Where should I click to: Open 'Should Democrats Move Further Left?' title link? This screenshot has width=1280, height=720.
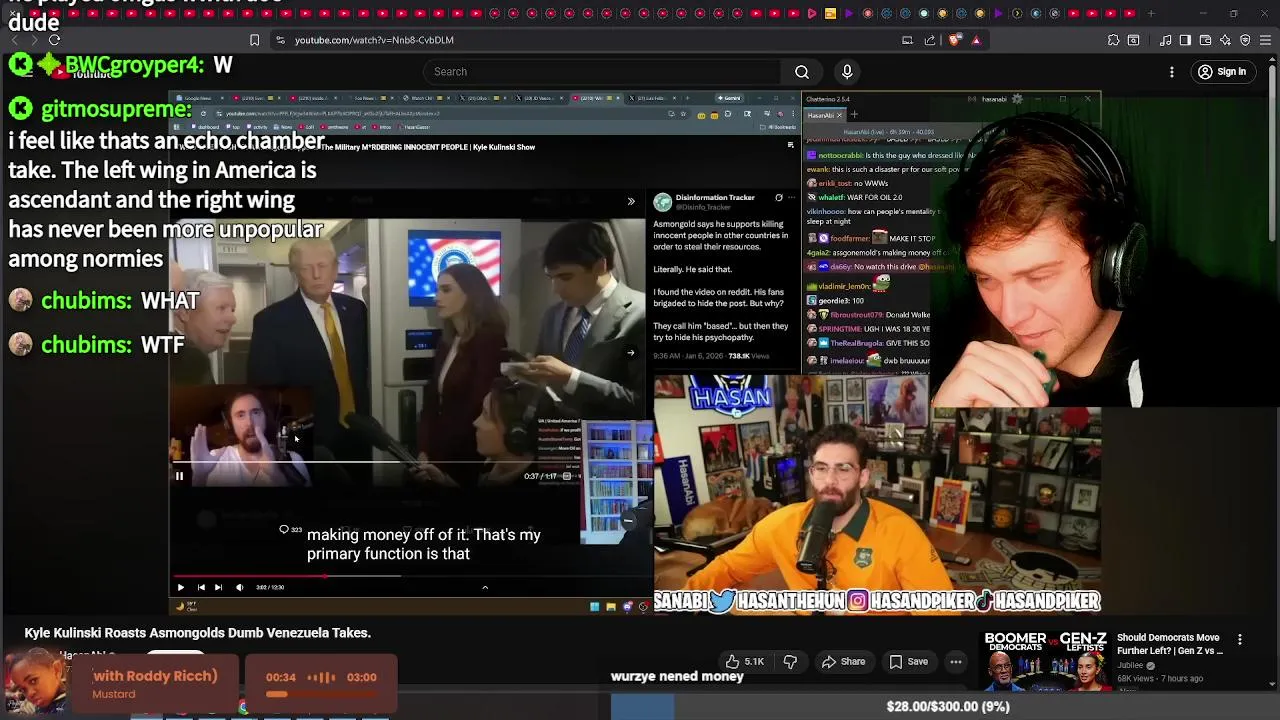point(1170,644)
